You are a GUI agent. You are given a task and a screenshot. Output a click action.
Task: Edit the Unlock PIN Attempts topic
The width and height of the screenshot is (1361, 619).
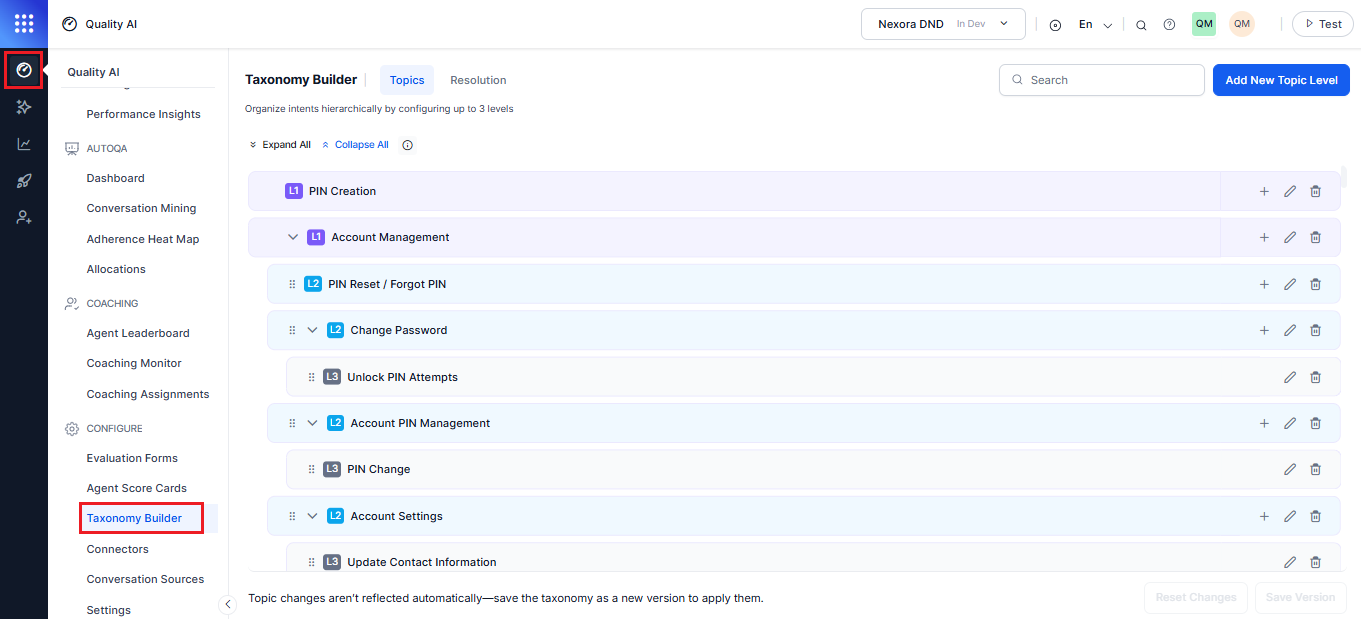1290,377
